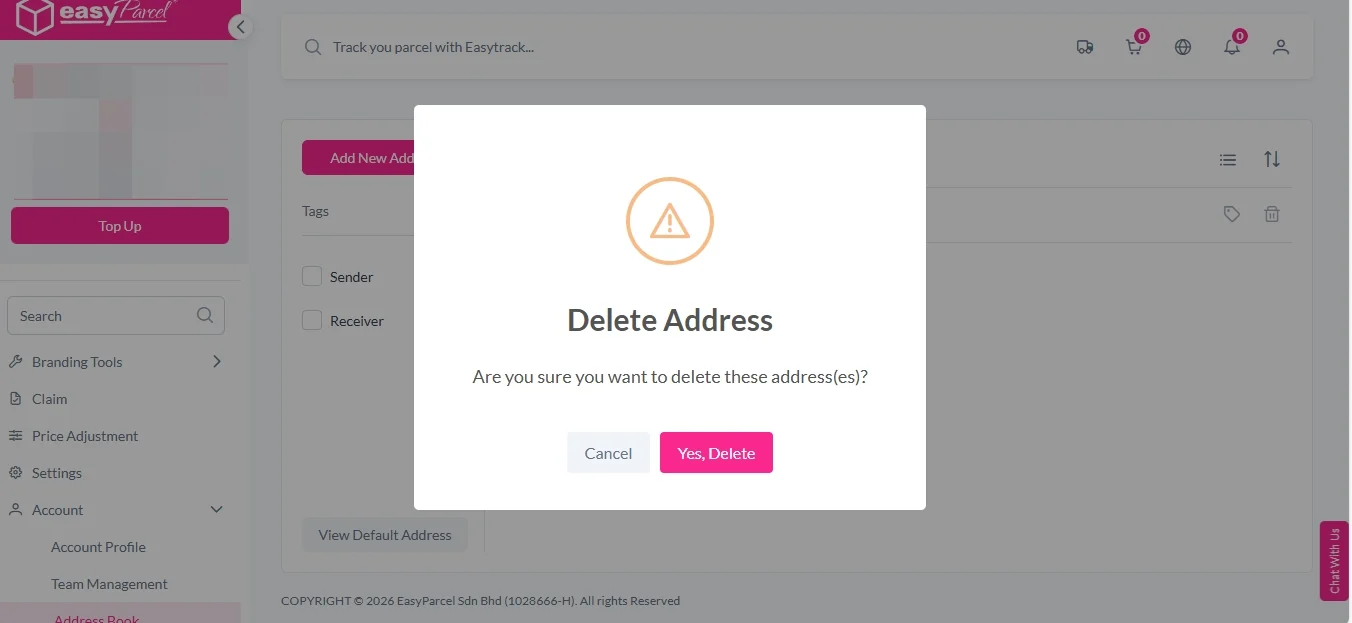
Task: Open the shopping cart
Action: tap(1133, 47)
